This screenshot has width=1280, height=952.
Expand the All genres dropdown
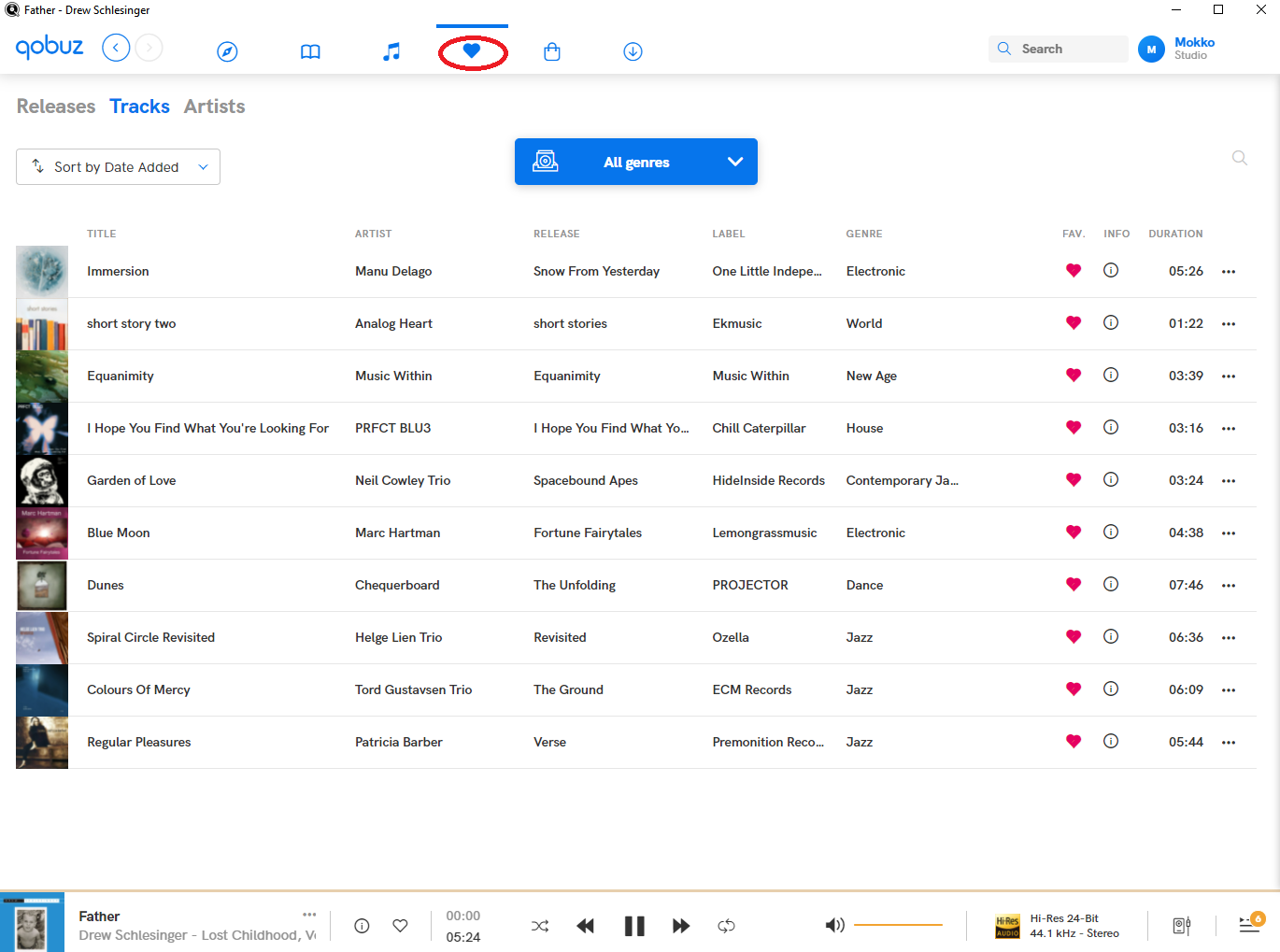[636, 162]
